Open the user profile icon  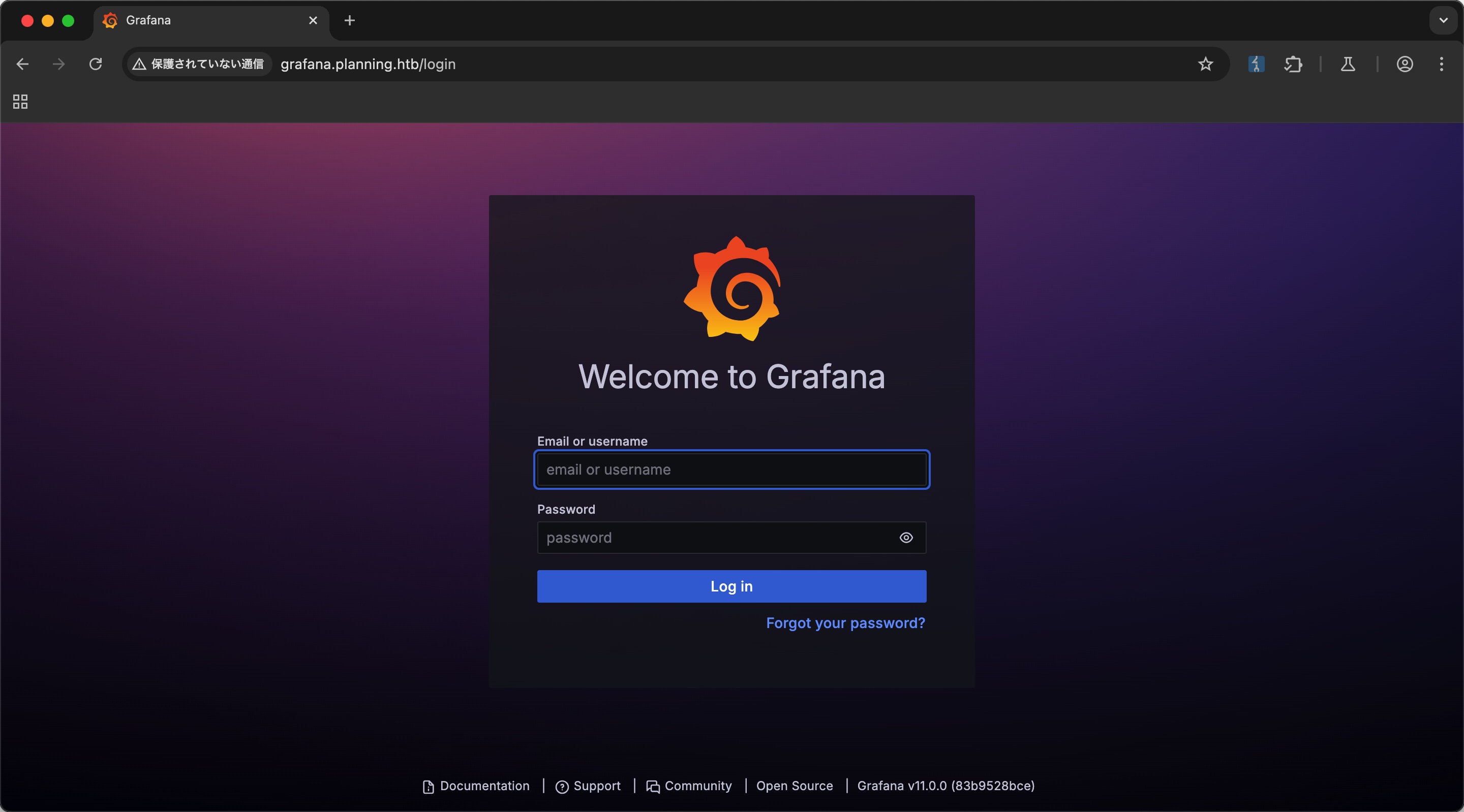1405,64
